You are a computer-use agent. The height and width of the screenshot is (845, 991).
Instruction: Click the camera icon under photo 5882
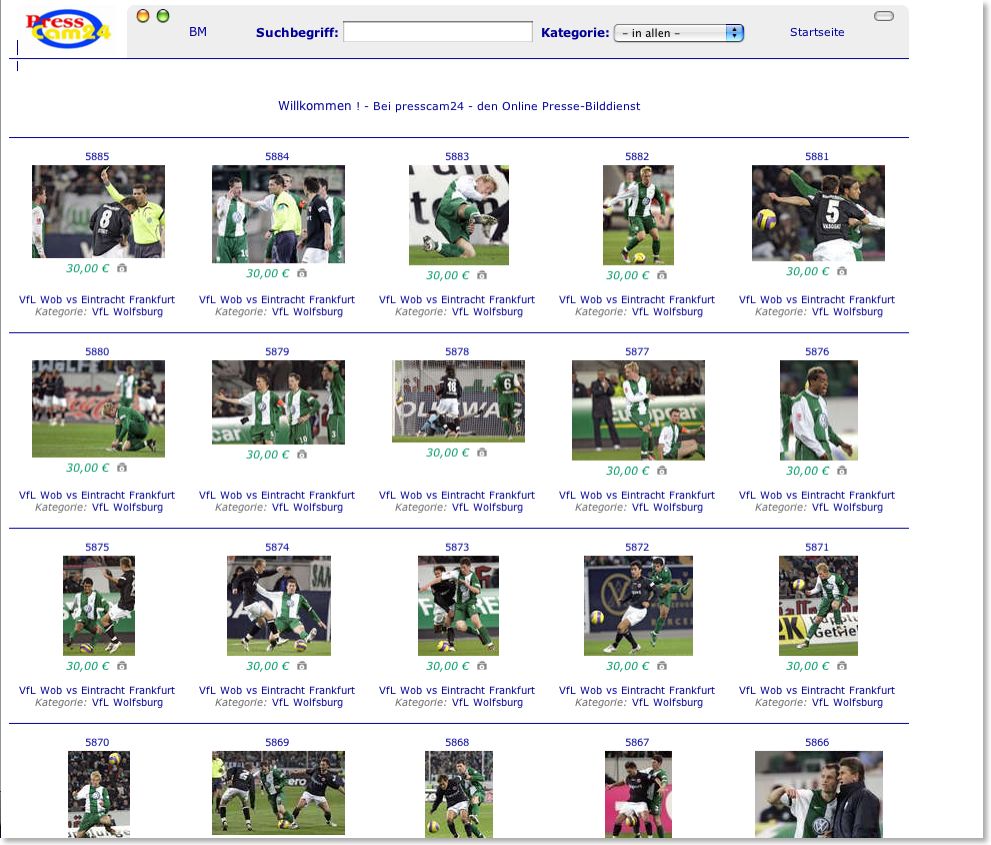coord(662,275)
